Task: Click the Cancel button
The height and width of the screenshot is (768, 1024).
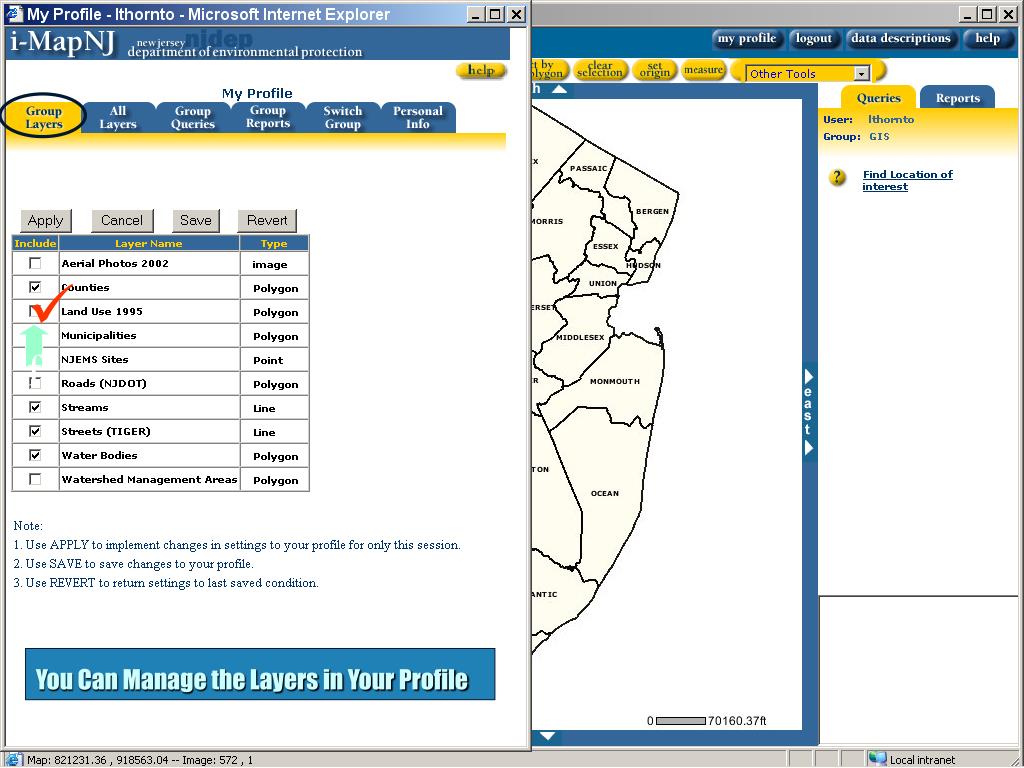Action: pos(122,221)
